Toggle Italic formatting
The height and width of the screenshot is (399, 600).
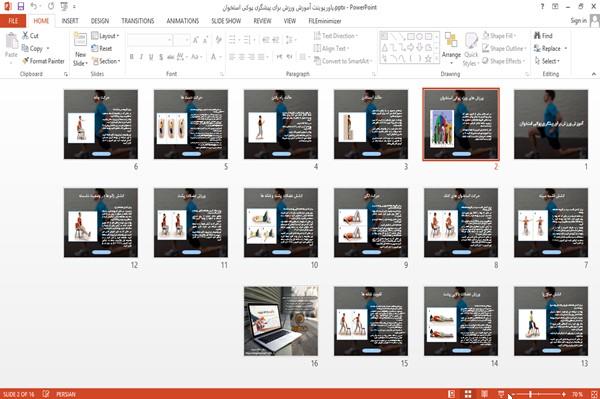[x=141, y=57]
